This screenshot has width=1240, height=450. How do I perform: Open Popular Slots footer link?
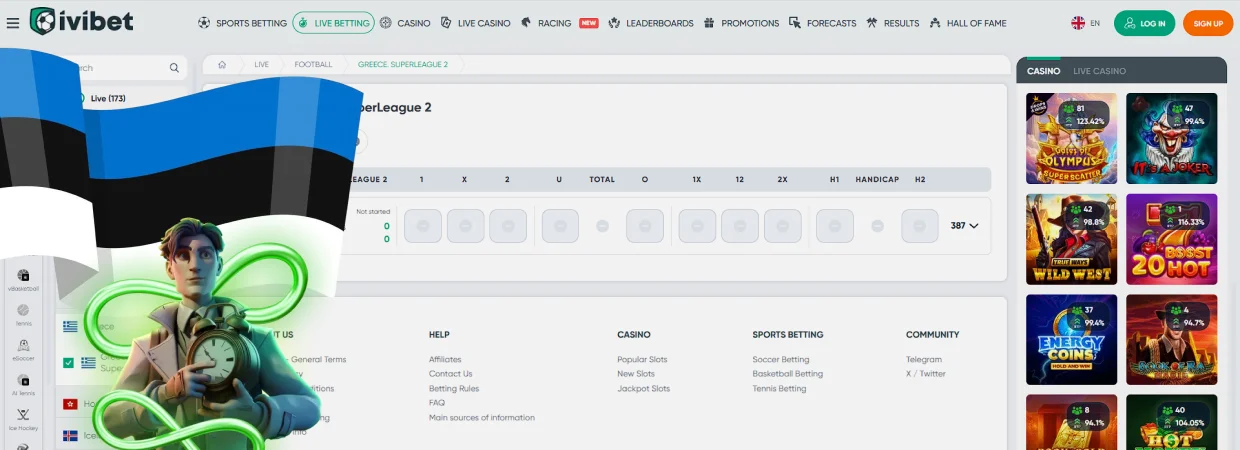642,359
